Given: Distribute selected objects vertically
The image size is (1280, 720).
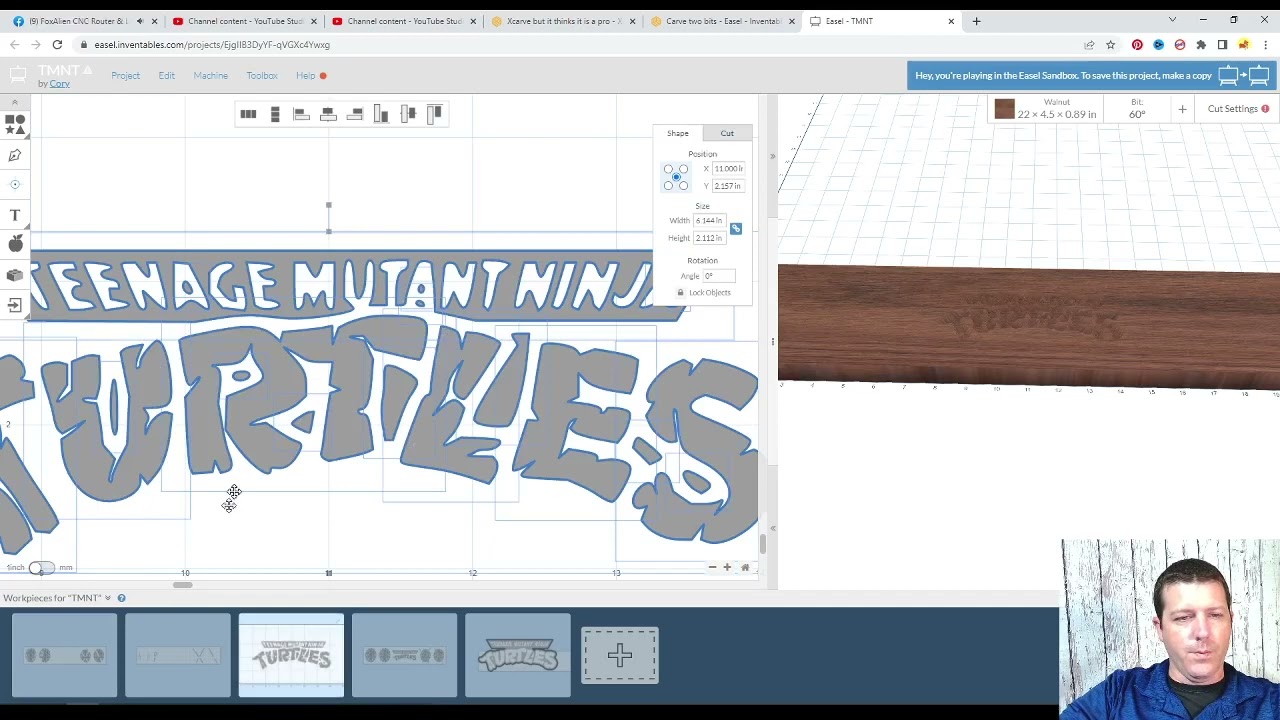Looking at the screenshot, I should point(275,114).
